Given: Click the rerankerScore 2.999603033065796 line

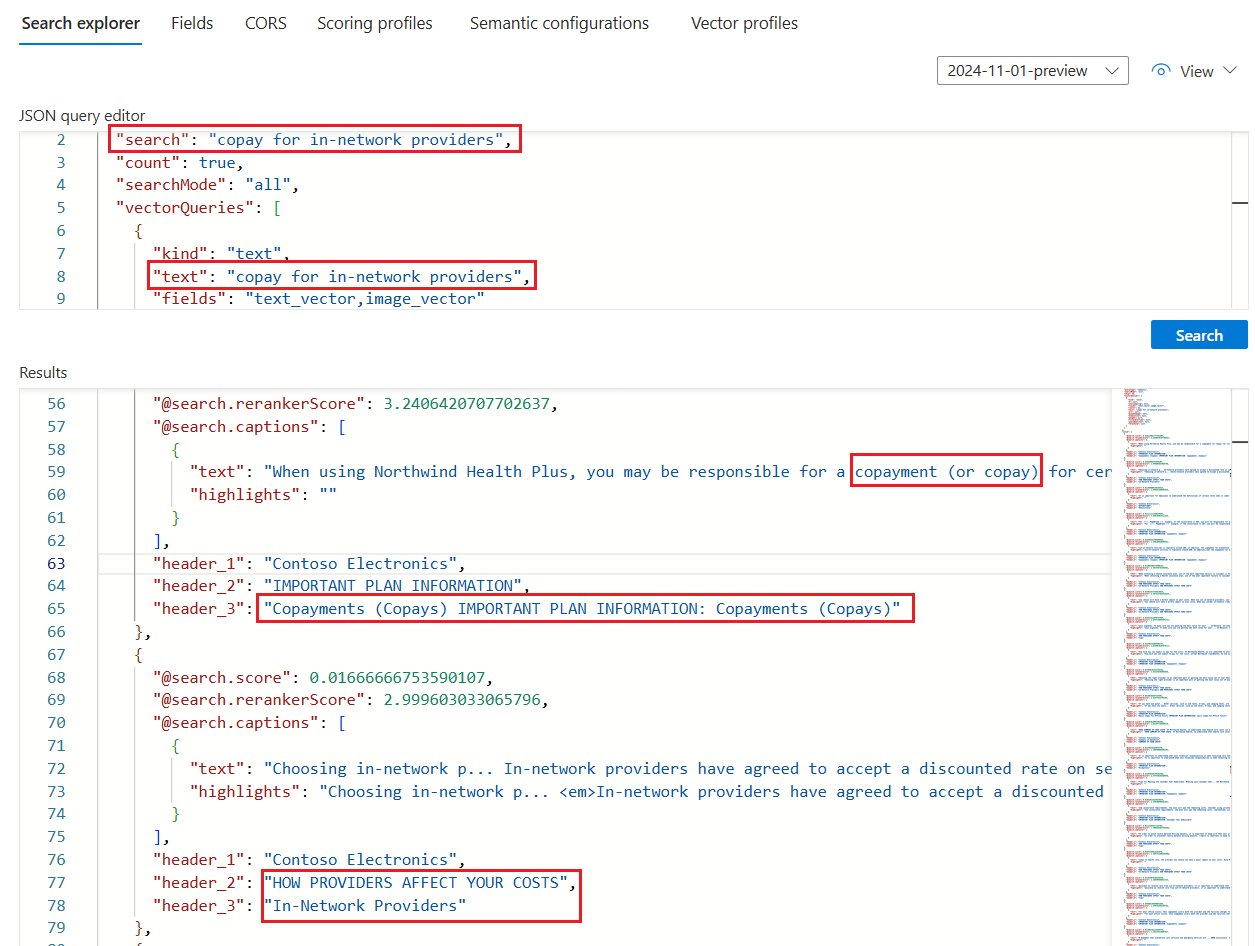Looking at the screenshot, I should [x=350, y=700].
